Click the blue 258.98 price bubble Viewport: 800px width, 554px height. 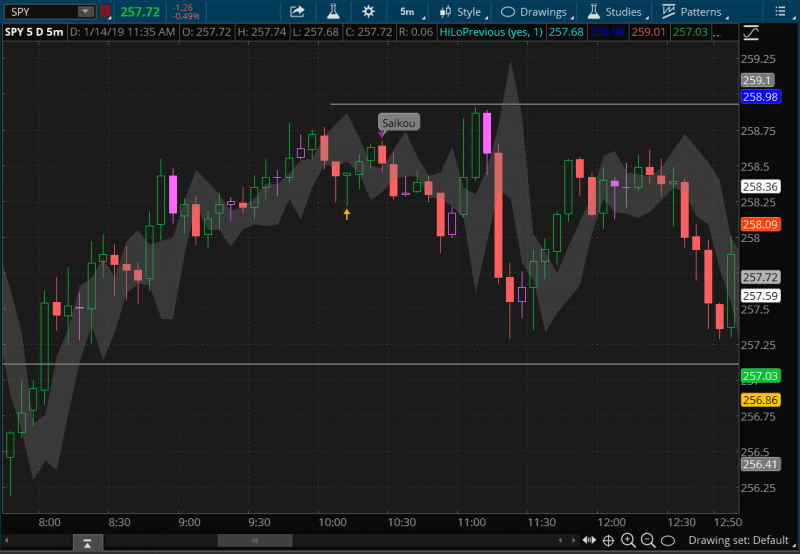(760, 96)
